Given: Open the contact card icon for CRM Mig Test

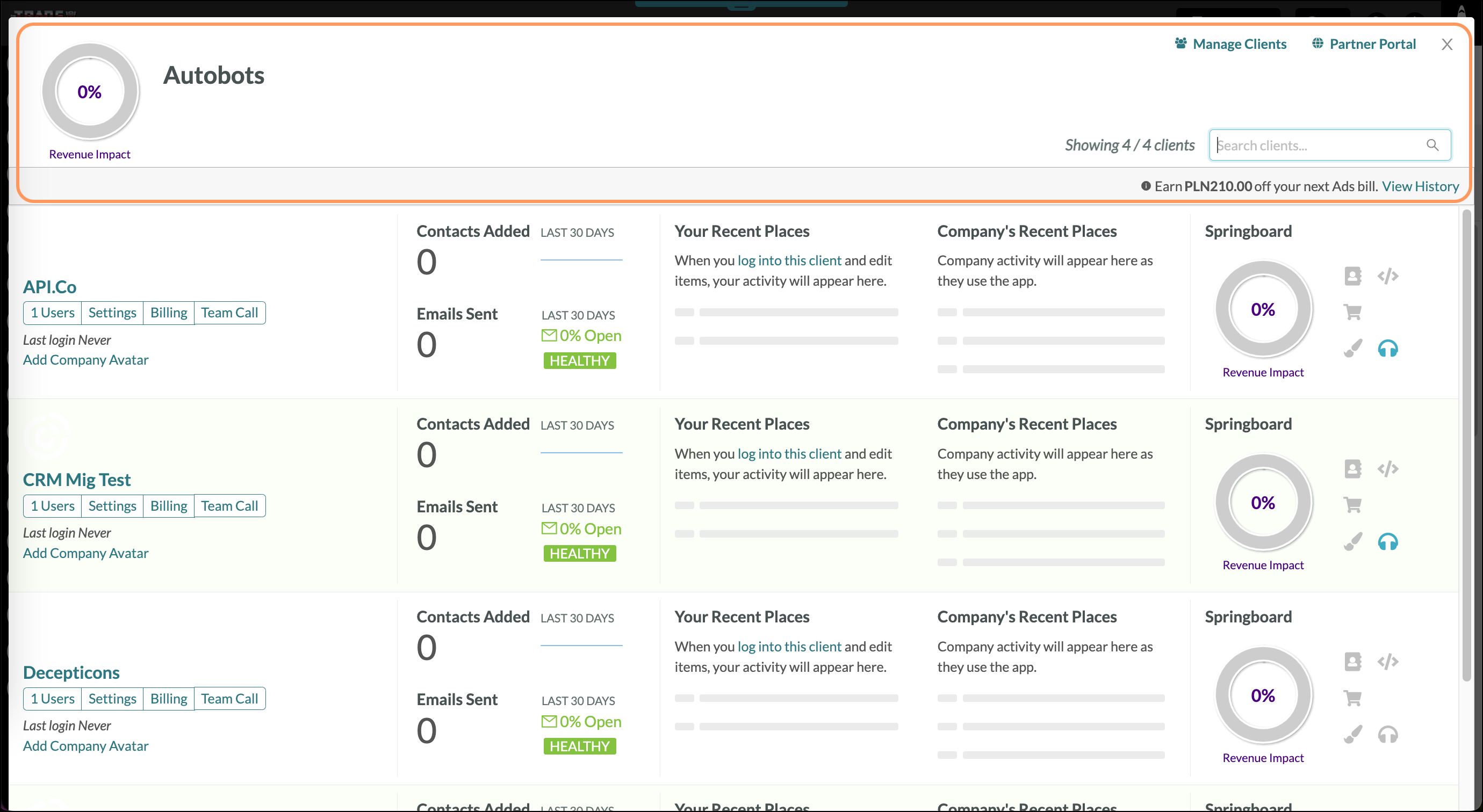Looking at the screenshot, I should click(1352, 469).
